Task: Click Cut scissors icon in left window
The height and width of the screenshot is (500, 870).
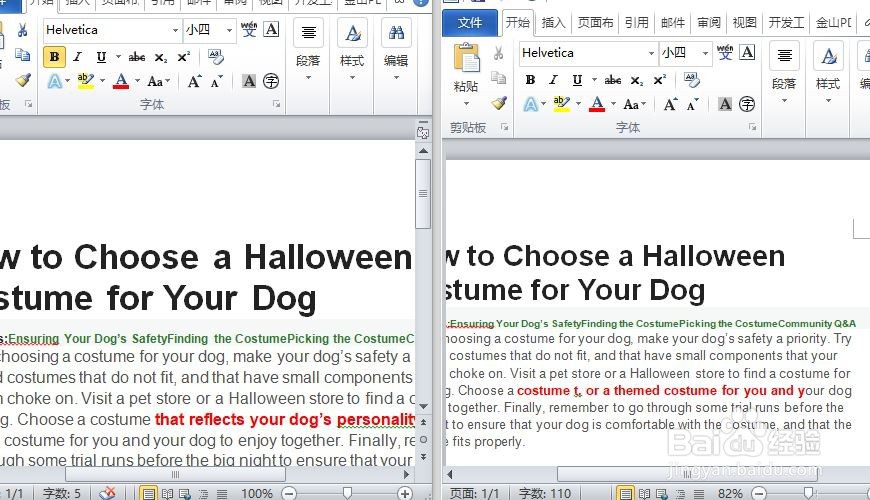Action: (22, 29)
